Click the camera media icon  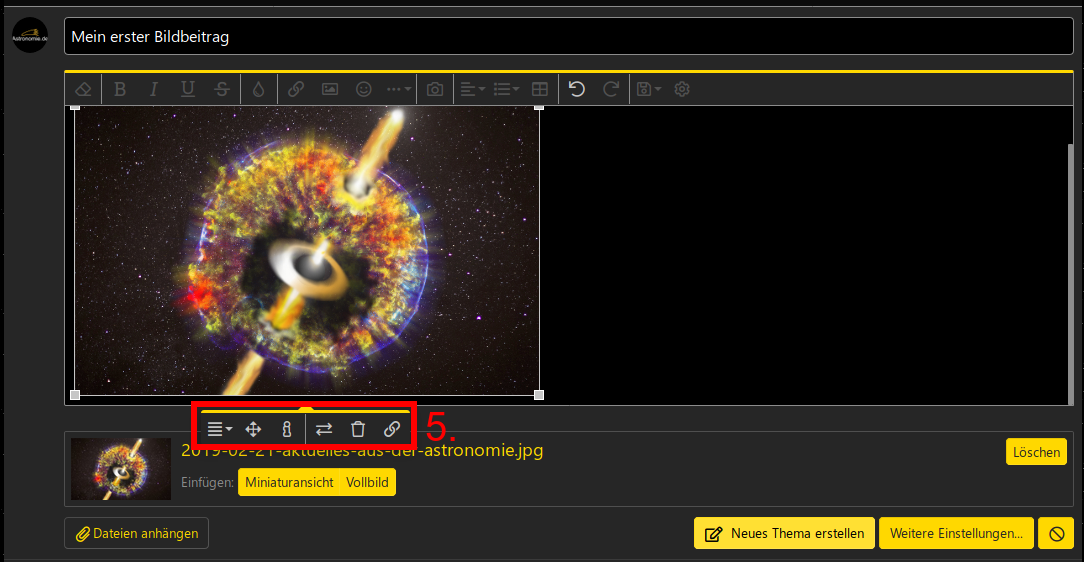(x=435, y=89)
